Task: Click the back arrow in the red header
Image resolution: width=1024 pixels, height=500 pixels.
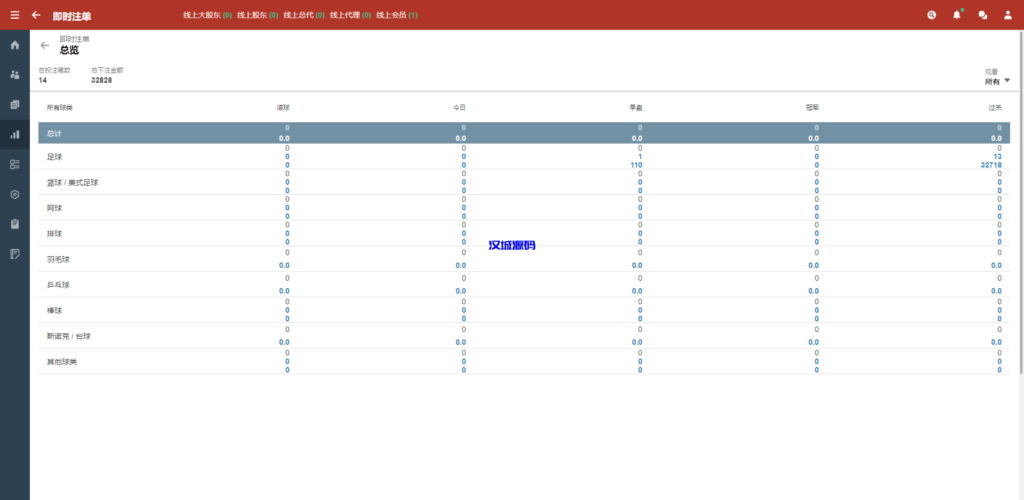Action: pos(36,15)
